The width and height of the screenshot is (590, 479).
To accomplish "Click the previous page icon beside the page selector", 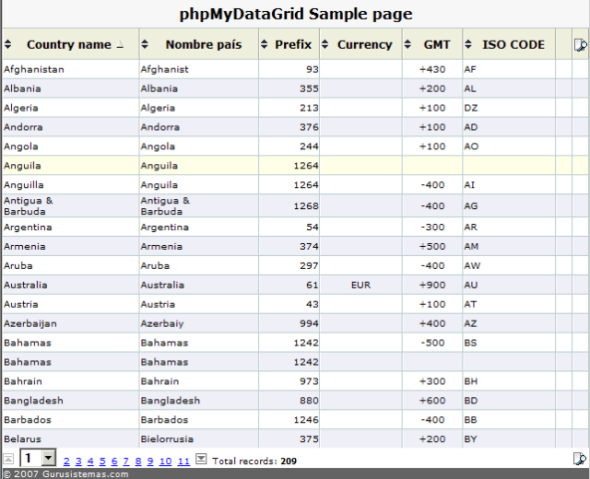I will coord(9,459).
